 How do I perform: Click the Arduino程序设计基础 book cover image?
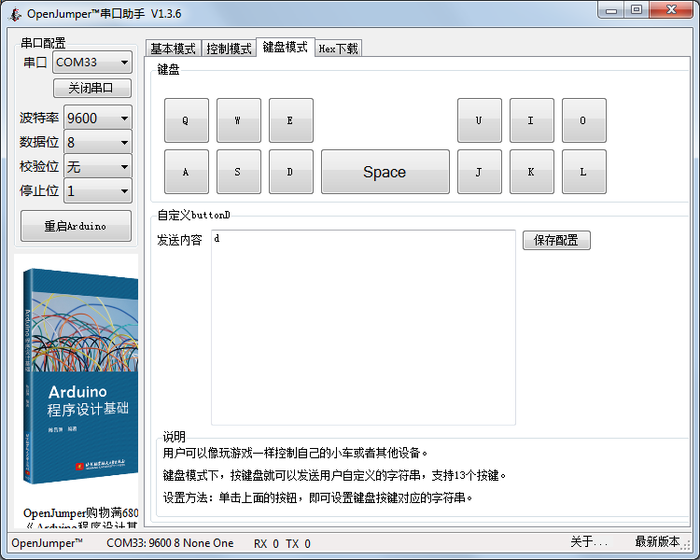pos(80,376)
